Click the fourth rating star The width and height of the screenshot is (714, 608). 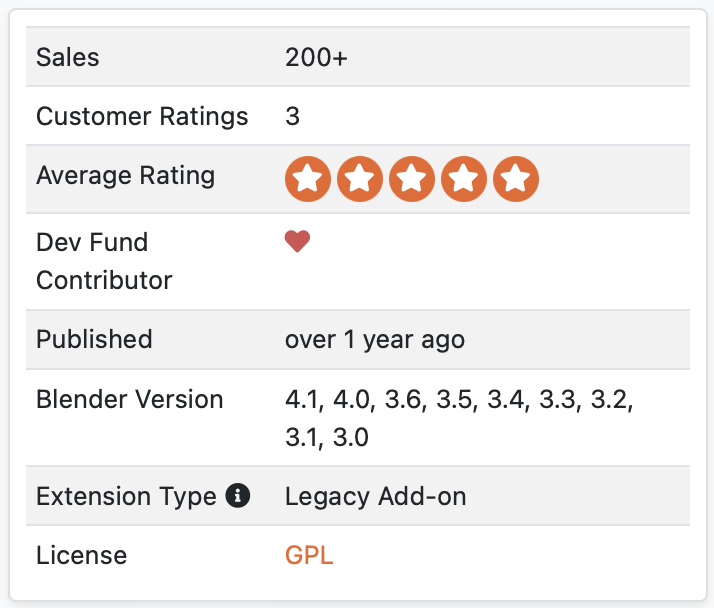coord(464,179)
